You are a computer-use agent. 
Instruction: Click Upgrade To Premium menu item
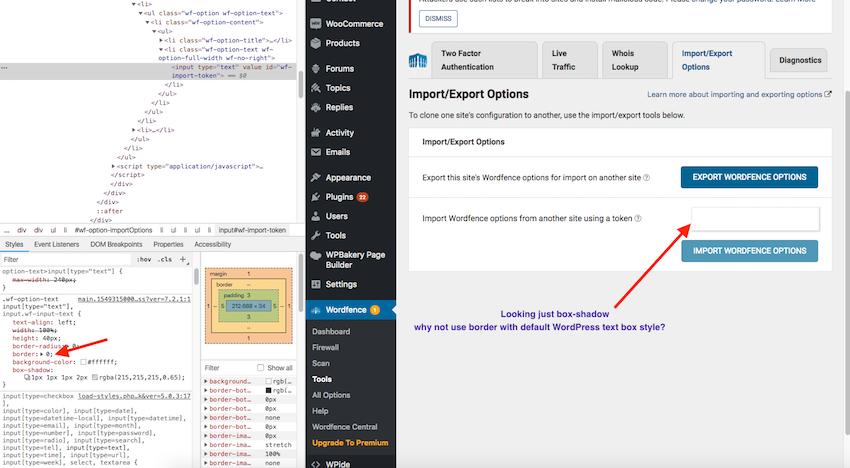coord(350,443)
